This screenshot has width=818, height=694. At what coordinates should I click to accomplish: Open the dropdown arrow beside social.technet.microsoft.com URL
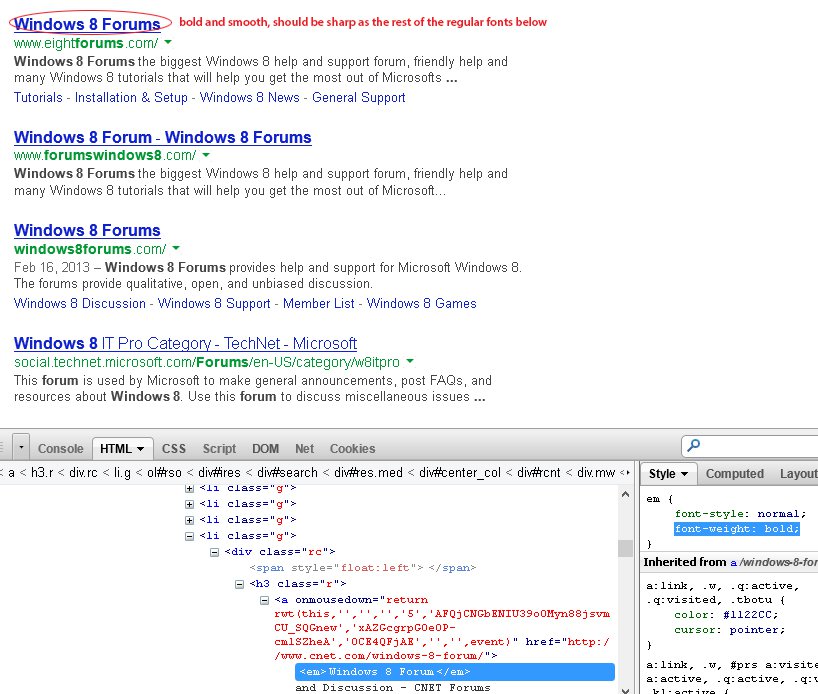point(410,361)
